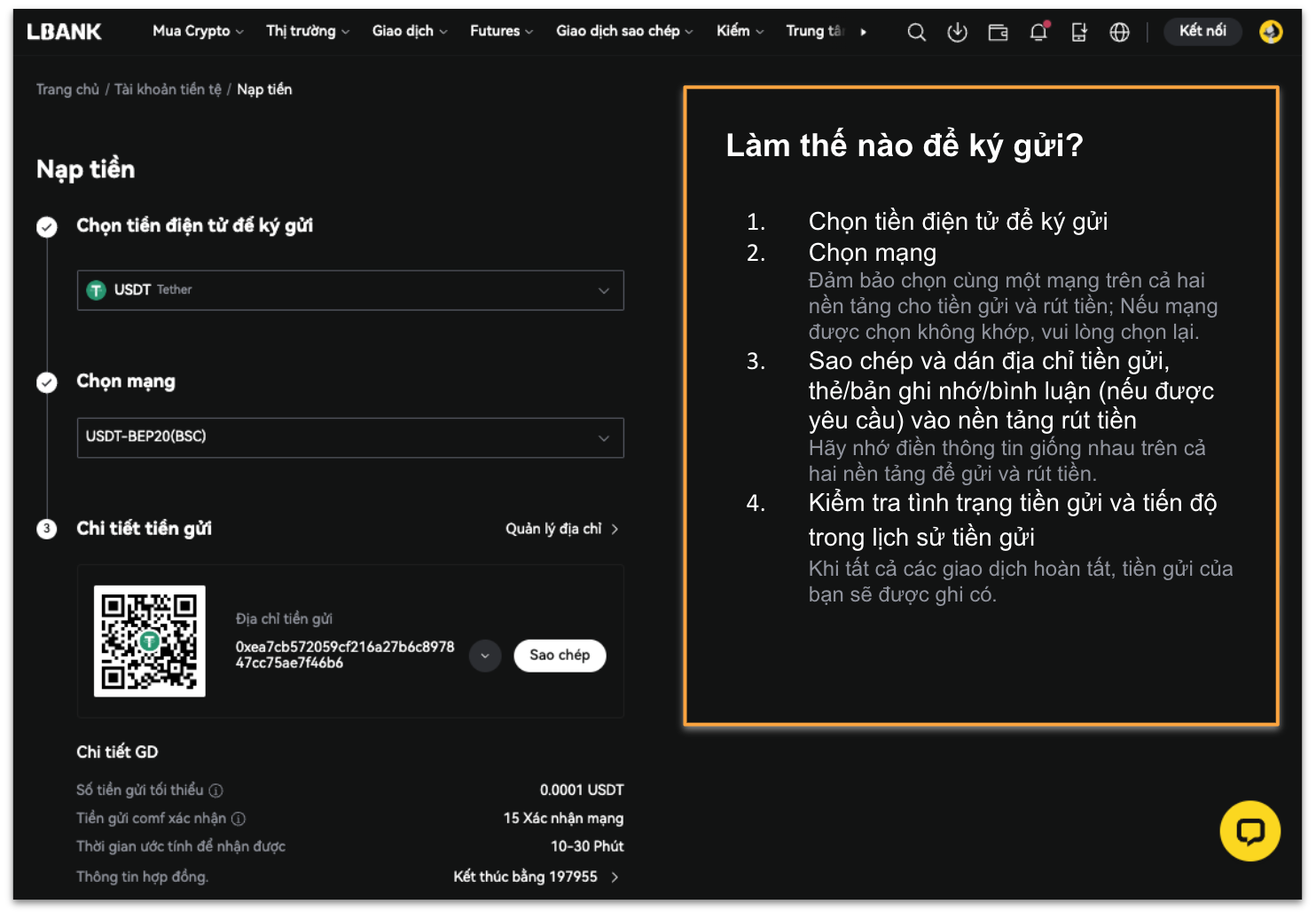Open Giao dịch sao chép menu

pyautogui.click(x=624, y=31)
